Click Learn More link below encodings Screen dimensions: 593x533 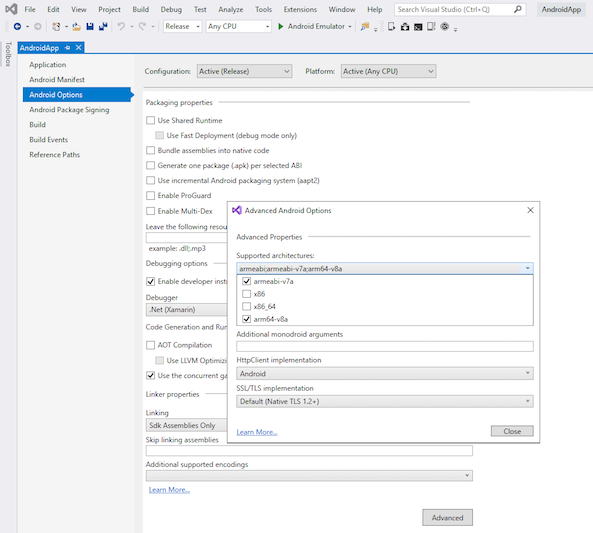(169, 490)
